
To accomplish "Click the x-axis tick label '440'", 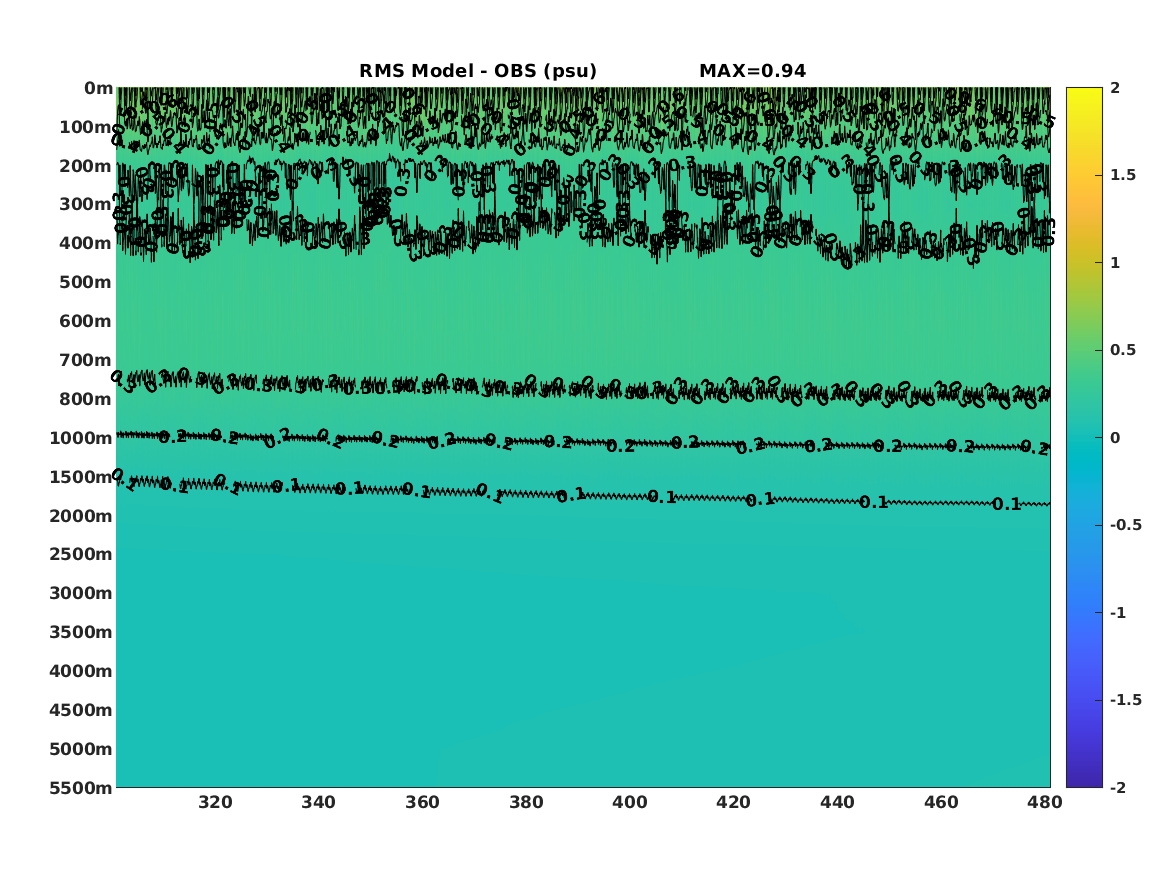I will point(837,802).
